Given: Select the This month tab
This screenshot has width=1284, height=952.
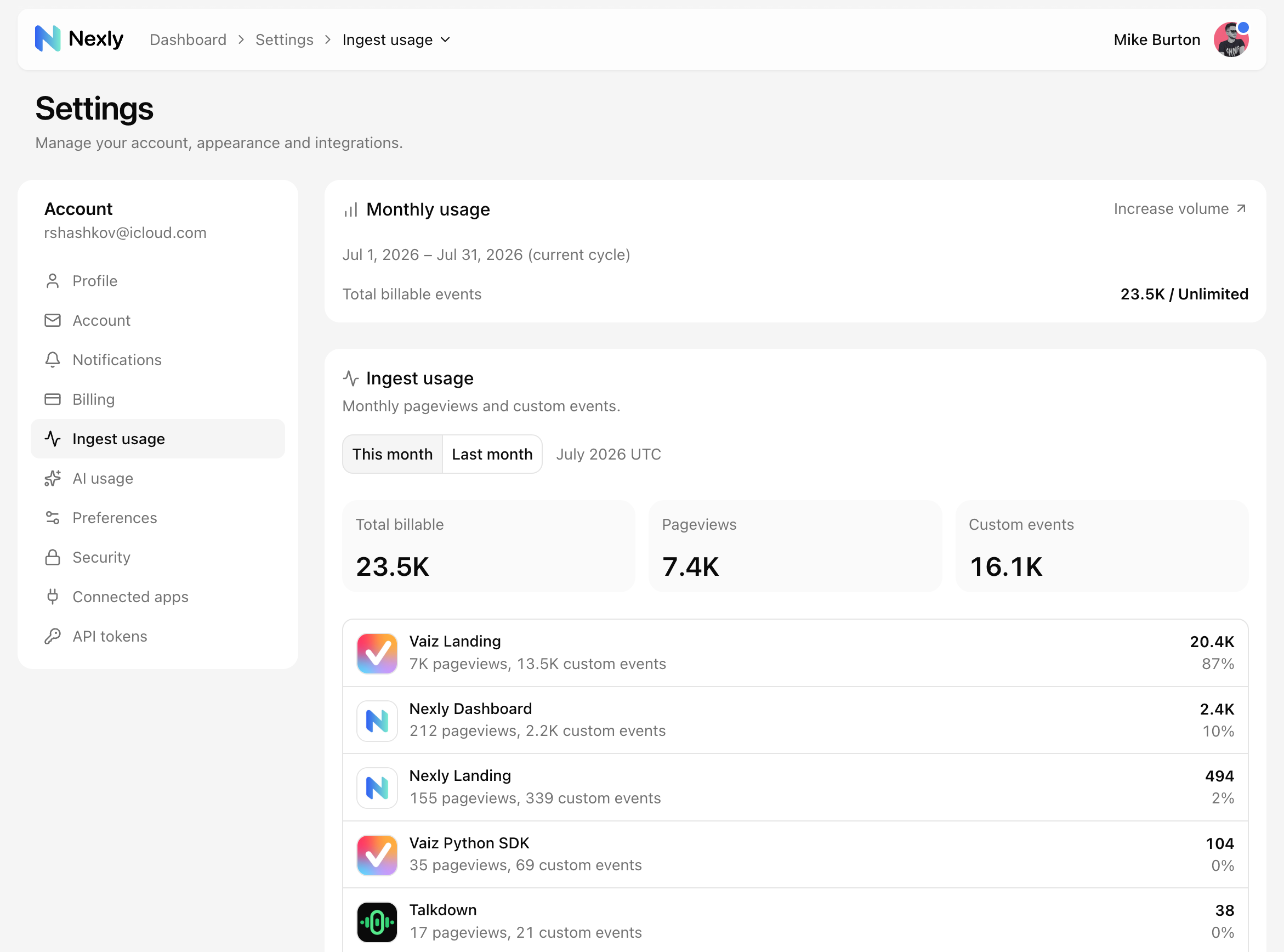Looking at the screenshot, I should coord(393,454).
